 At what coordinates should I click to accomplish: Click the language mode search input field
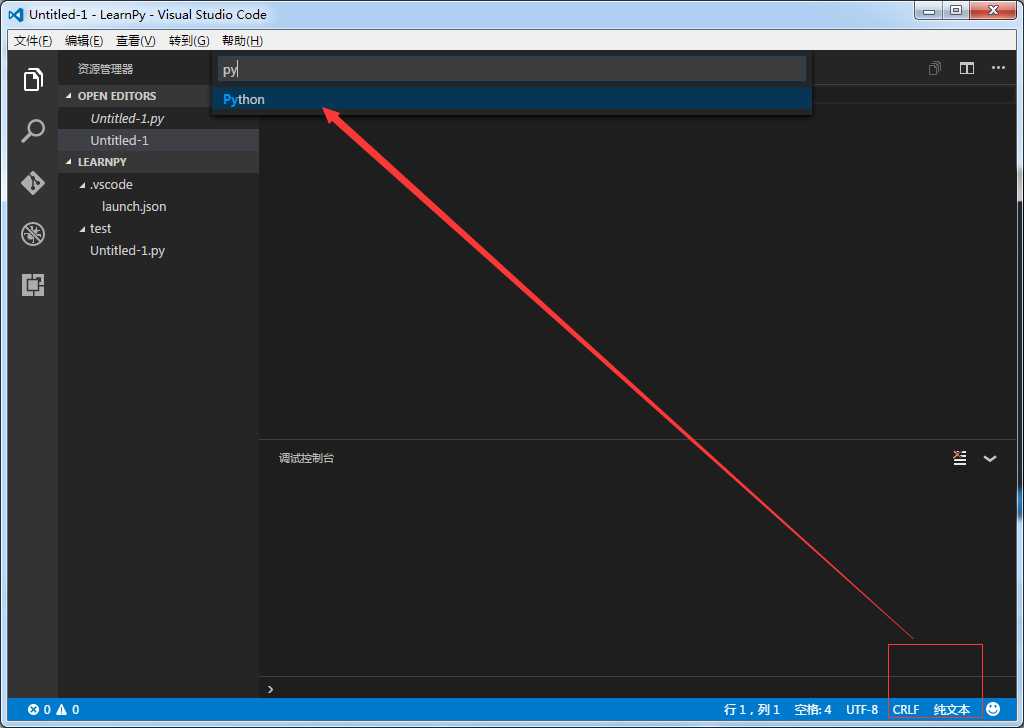(512, 69)
